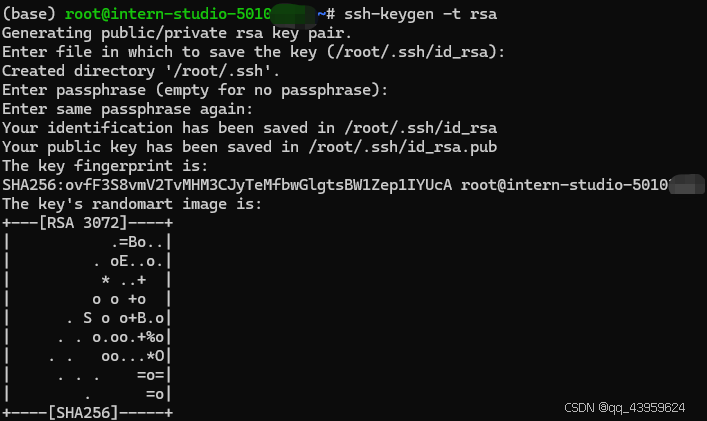This screenshot has height=421, width=707.
Task: Click the SHA256 fingerprint string
Action: pyautogui.click(x=227, y=185)
